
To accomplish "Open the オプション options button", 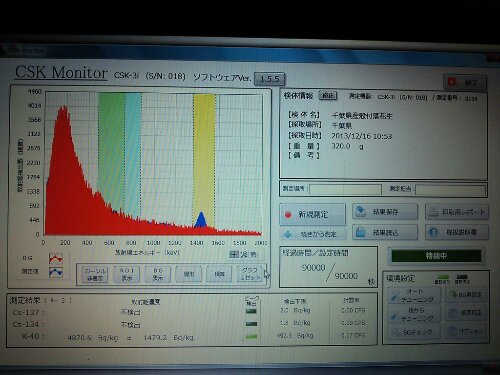I will 466,331.
